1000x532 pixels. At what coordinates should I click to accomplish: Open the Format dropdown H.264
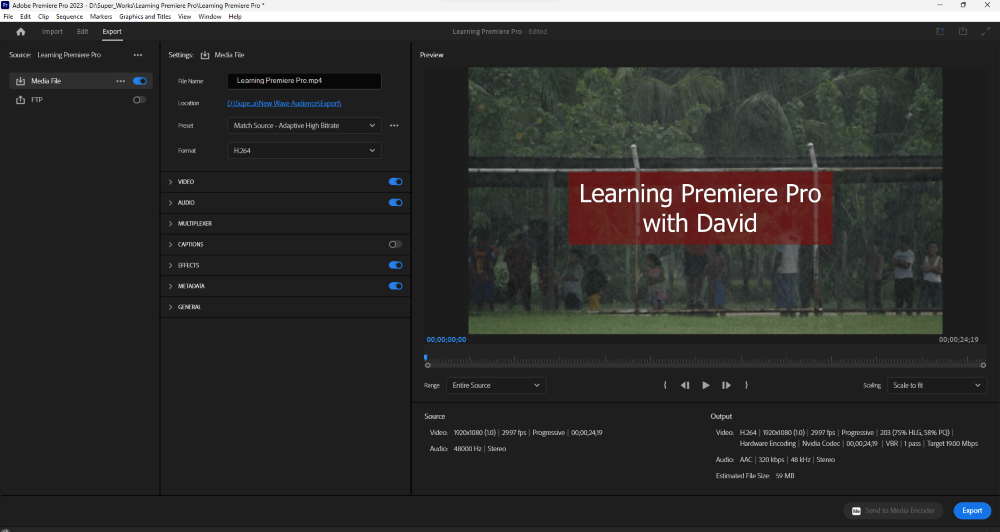pos(304,151)
